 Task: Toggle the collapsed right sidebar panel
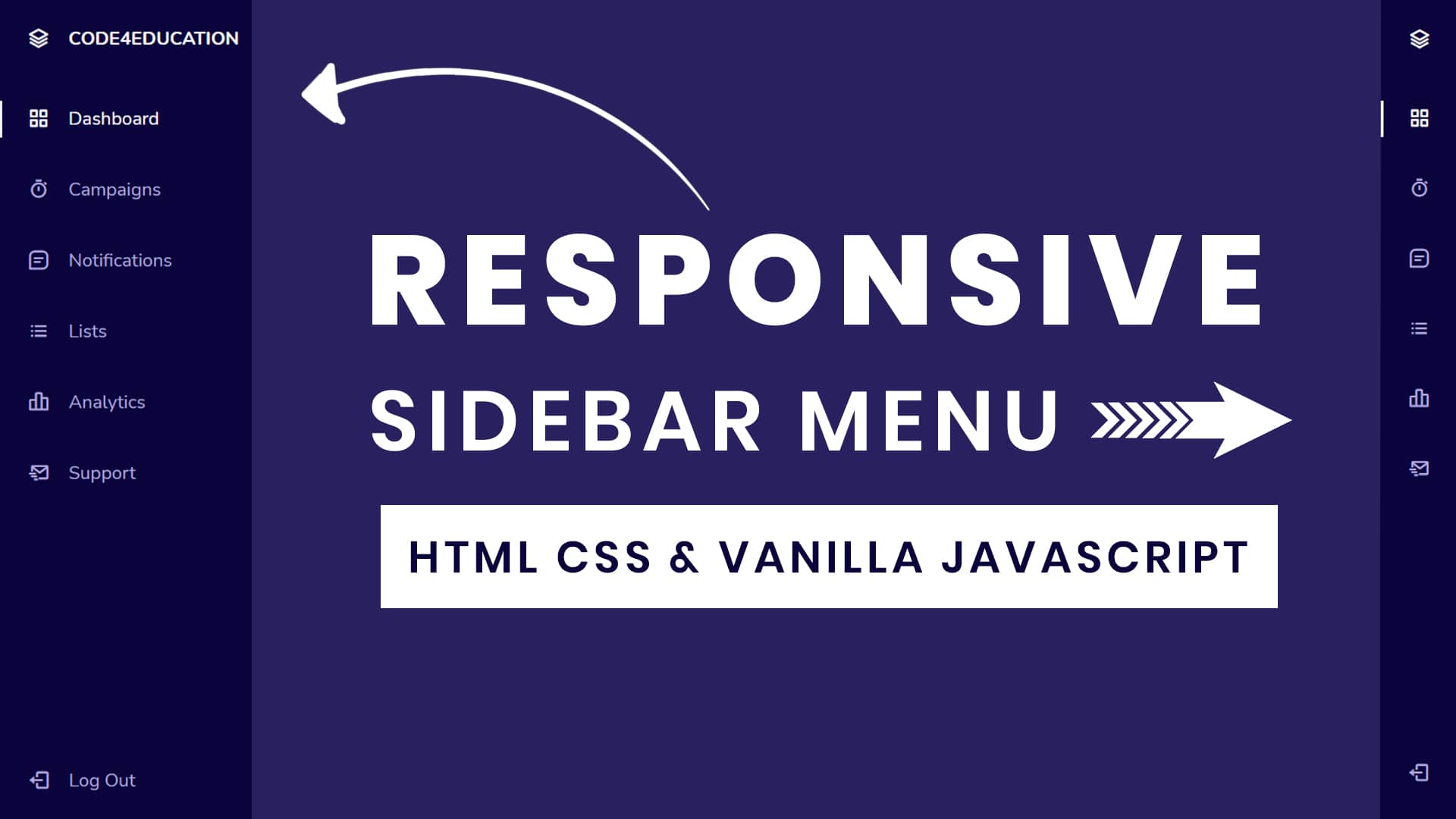[1419, 38]
